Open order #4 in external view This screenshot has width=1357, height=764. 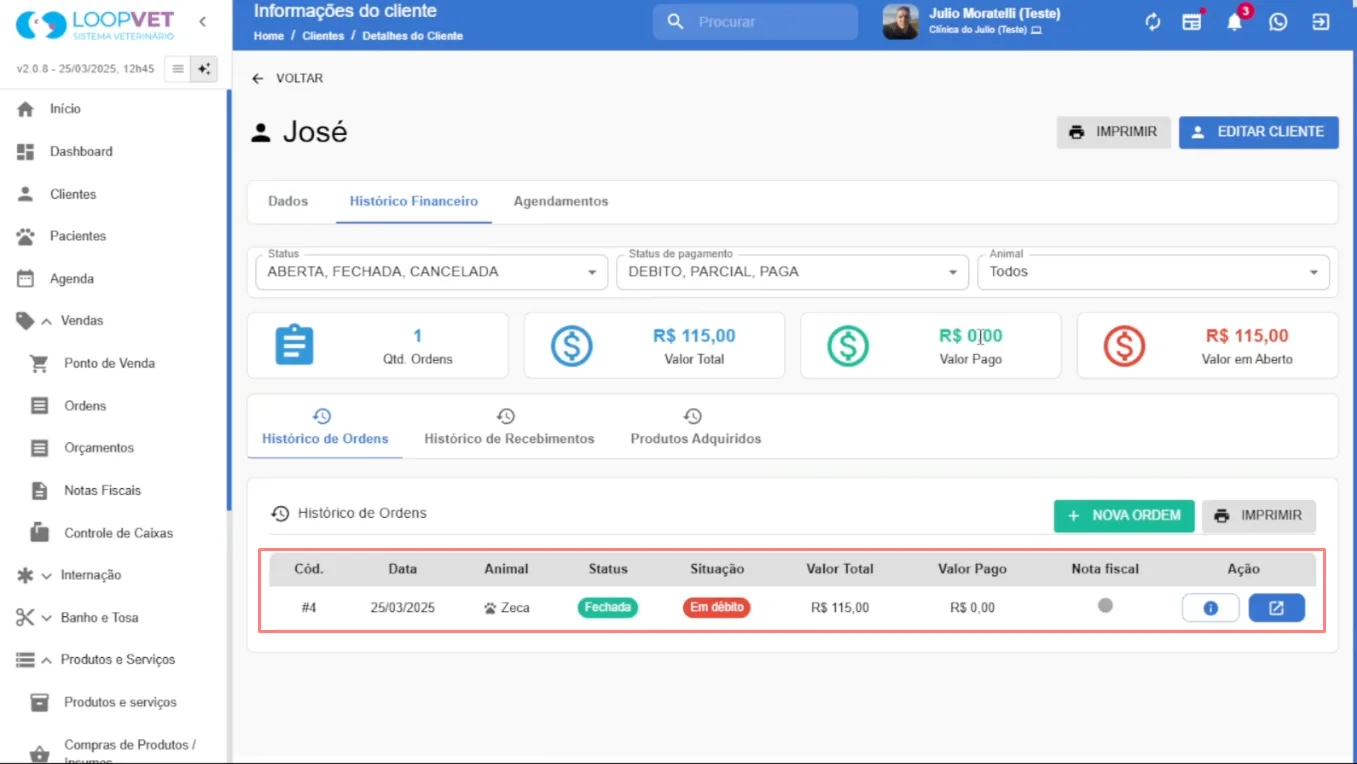click(1277, 608)
